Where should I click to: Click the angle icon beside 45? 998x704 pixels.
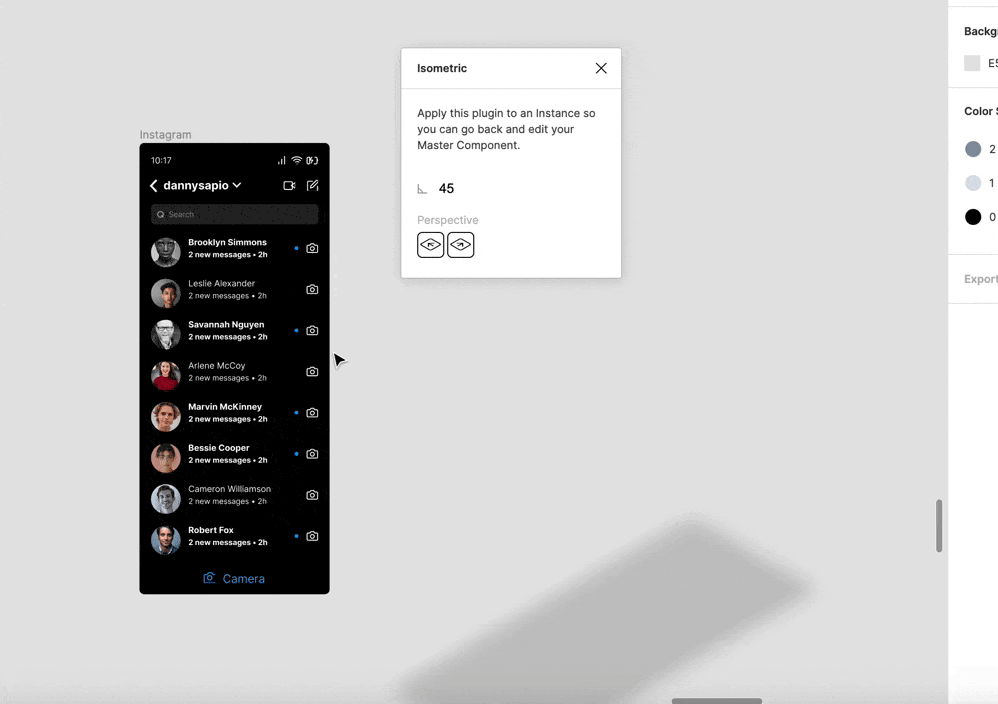422,189
